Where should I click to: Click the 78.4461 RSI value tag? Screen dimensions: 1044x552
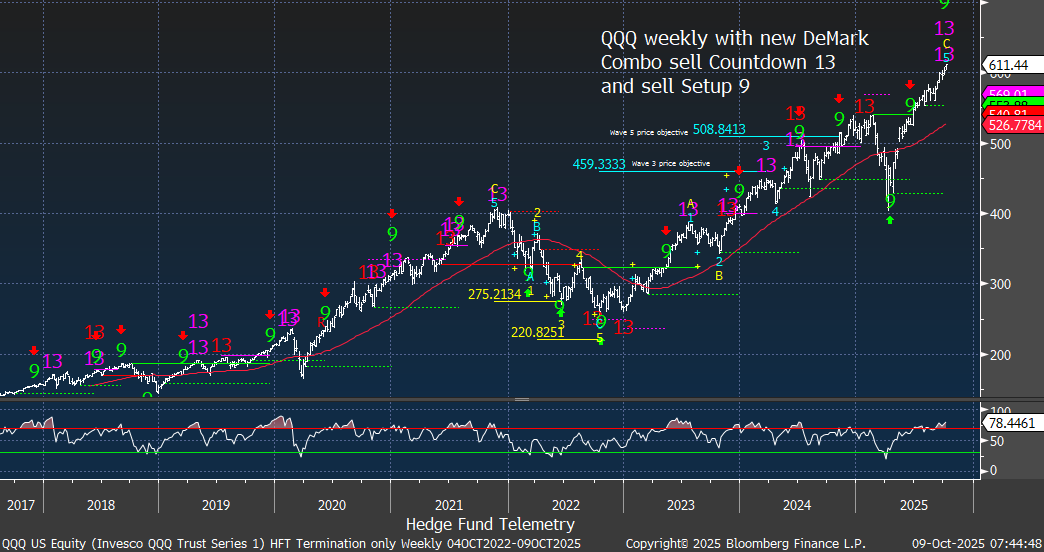[x=1014, y=424]
